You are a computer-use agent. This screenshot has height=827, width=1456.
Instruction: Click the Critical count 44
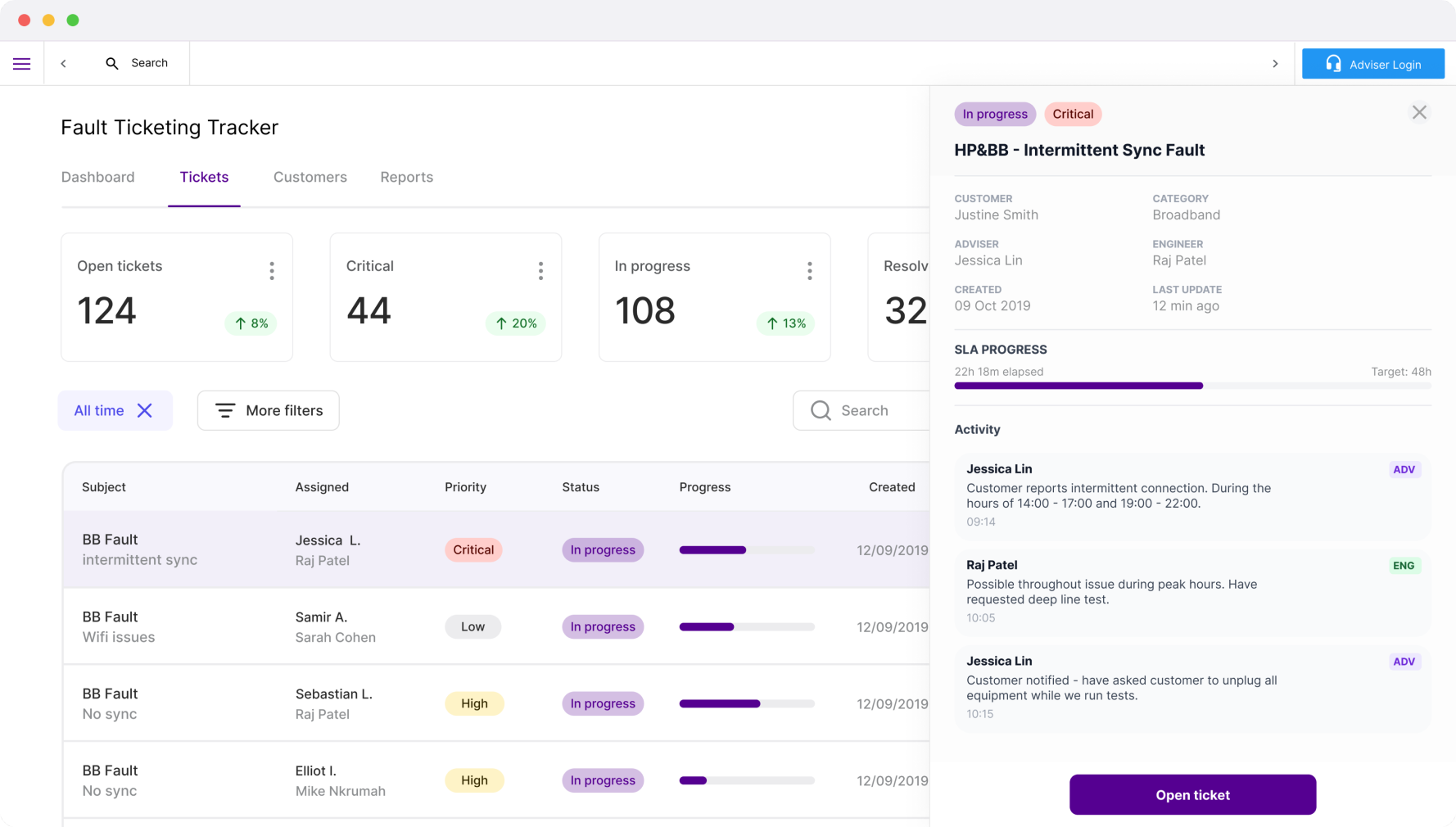pyautogui.click(x=369, y=311)
